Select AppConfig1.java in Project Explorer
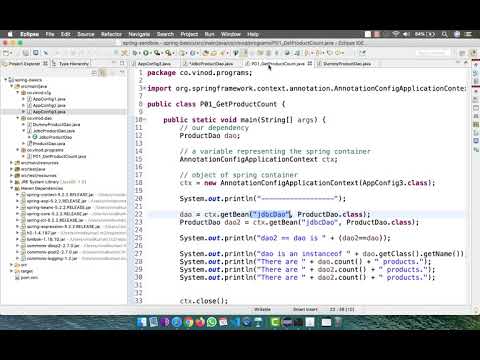Viewport: 480px width, 360px height. (49, 99)
